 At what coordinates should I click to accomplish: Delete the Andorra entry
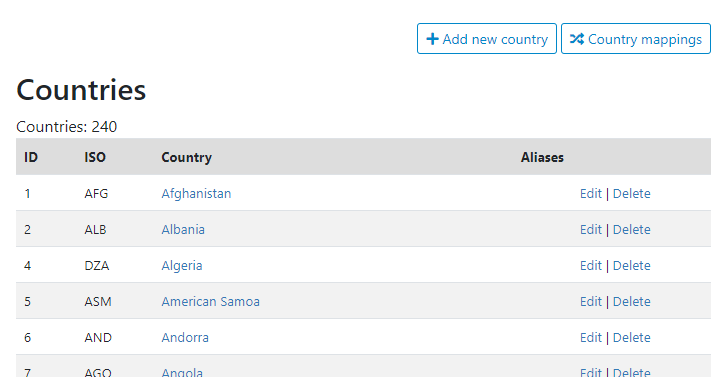pos(631,338)
